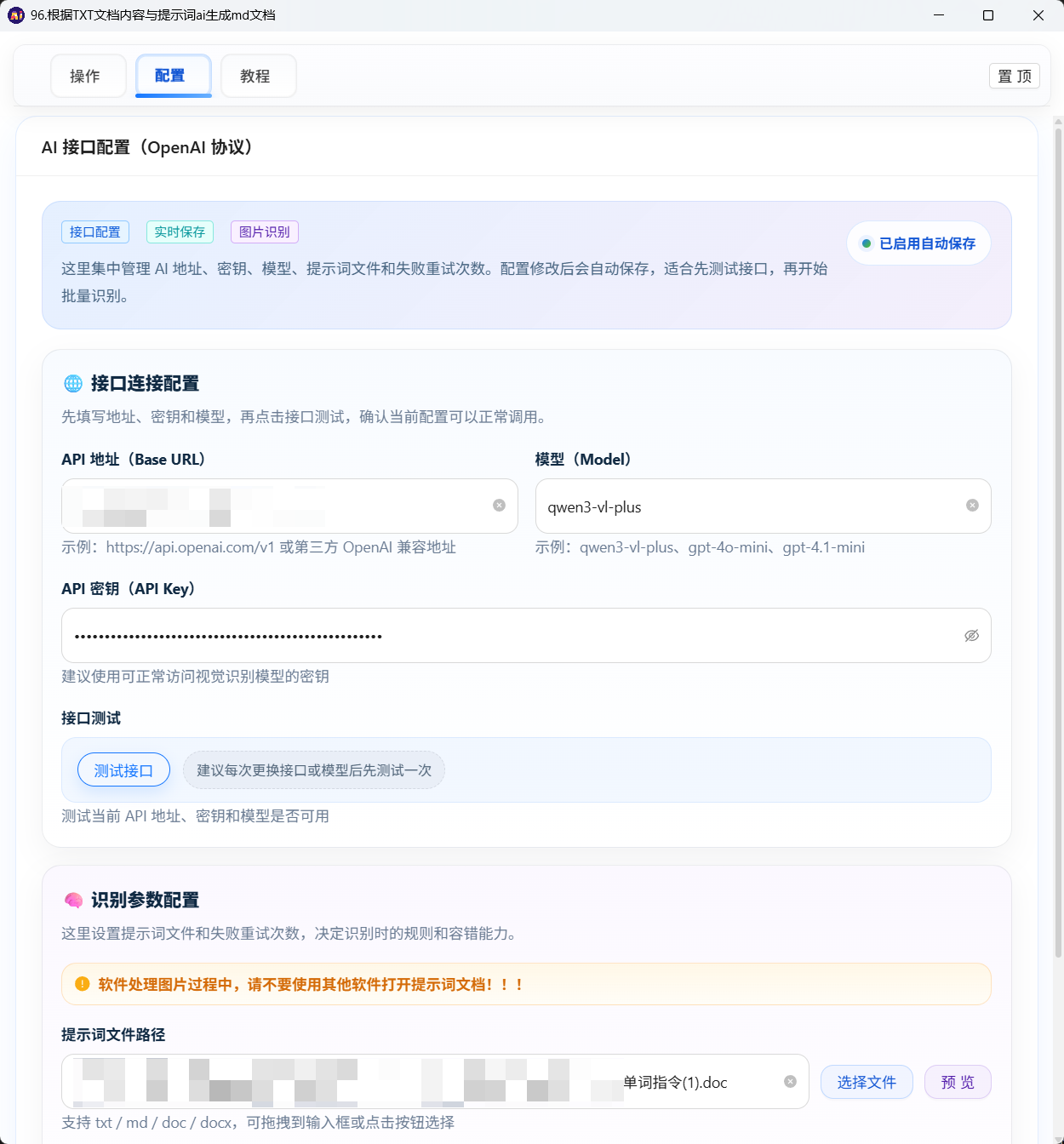Switch to the 操作 tab
1064x1144 pixels.
click(x=88, y=76)
